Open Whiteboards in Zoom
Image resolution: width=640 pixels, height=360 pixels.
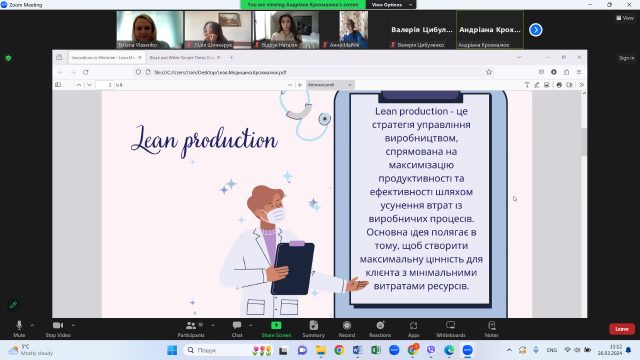[451, 329]
